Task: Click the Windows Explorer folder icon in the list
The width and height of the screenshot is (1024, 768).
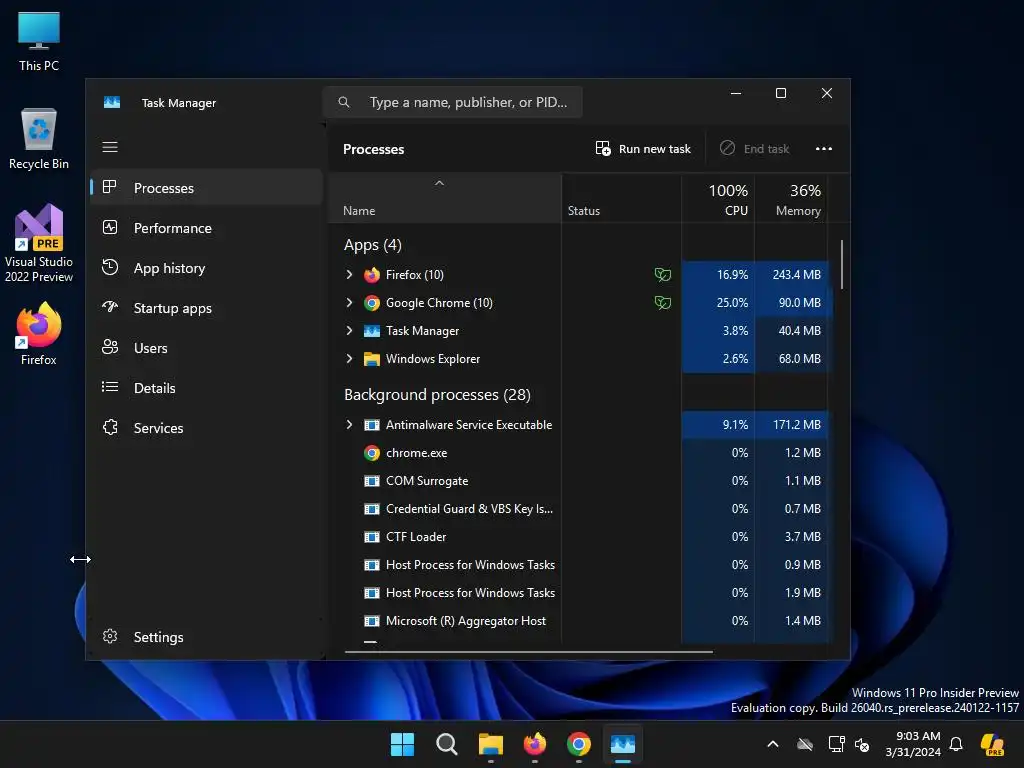Action: 372,359
